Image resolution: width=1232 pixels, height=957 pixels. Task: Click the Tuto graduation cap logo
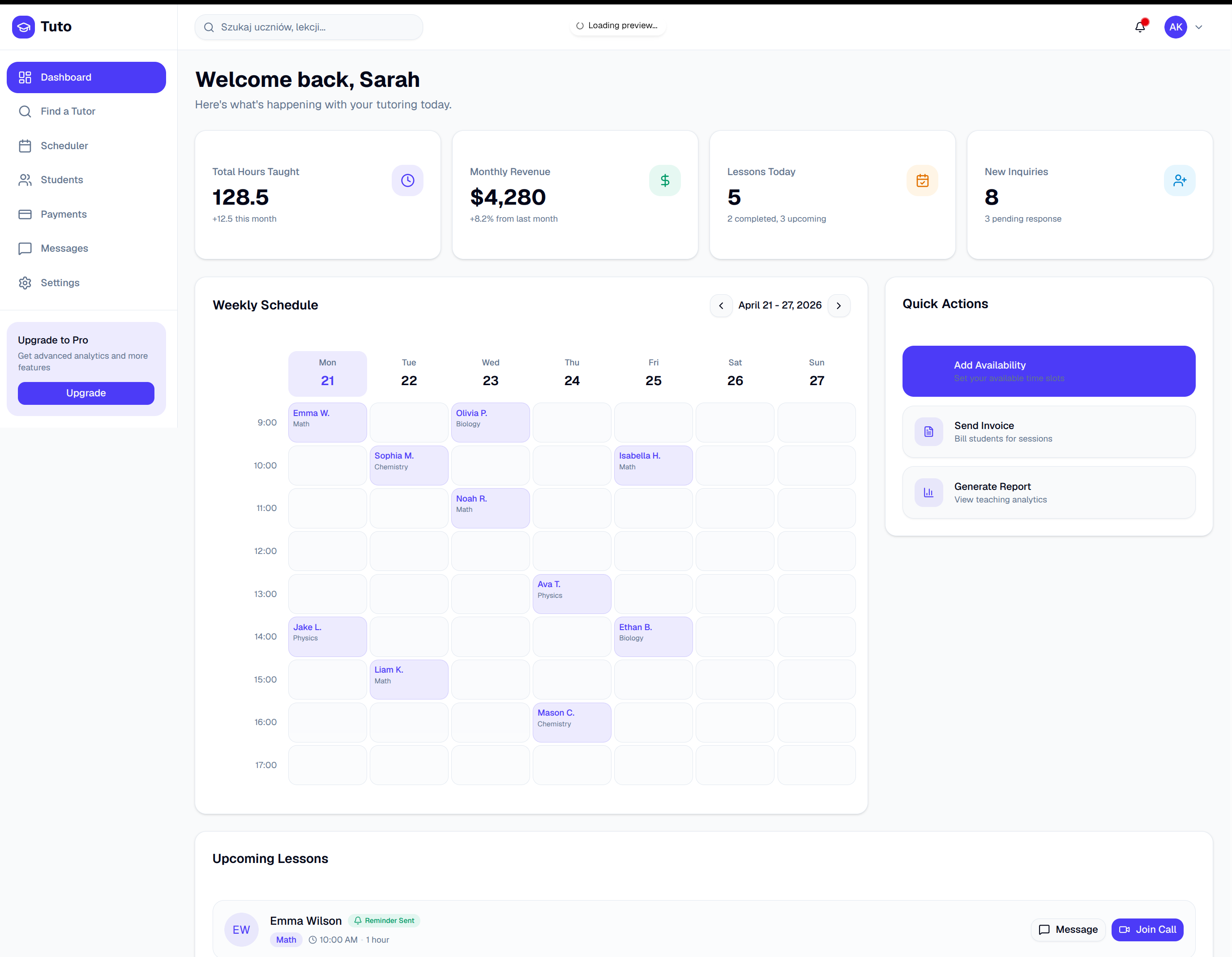tap(23, 26)
